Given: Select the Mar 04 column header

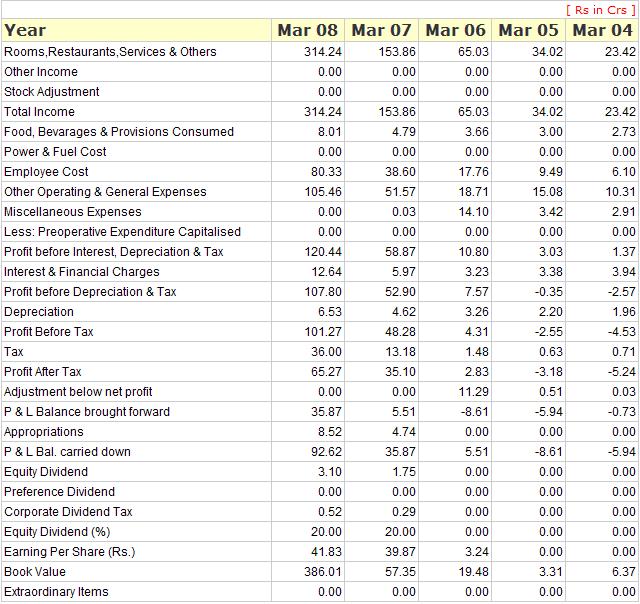Looking at the screenshot, I should tap(602, 30).
